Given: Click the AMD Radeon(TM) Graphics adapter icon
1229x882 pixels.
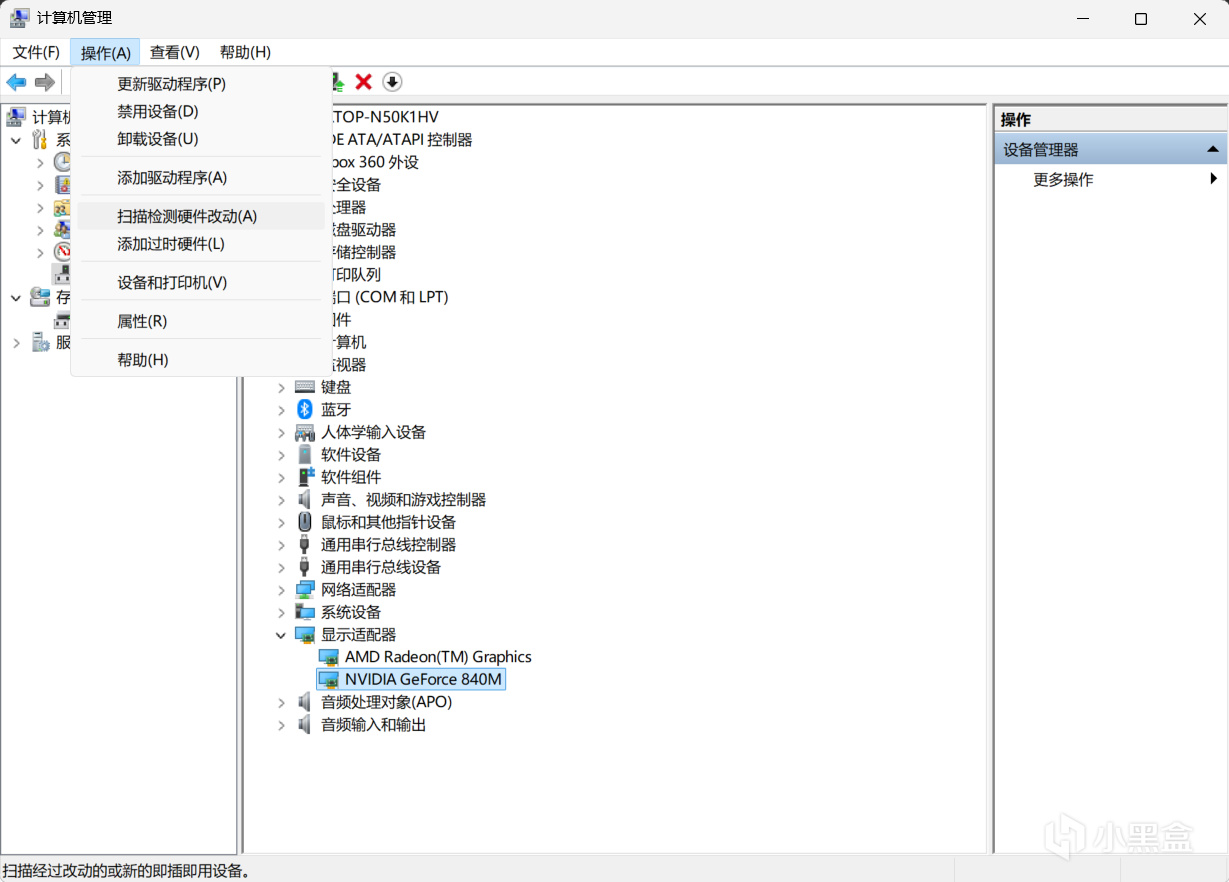Looking at the screenshot, I should pos(328,657).
